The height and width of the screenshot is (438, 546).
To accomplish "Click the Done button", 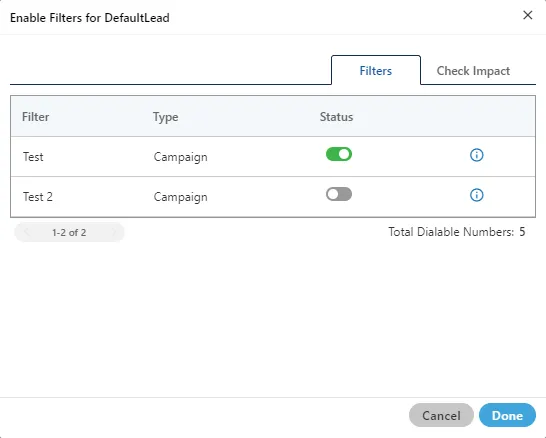I will tap(507, 415).
